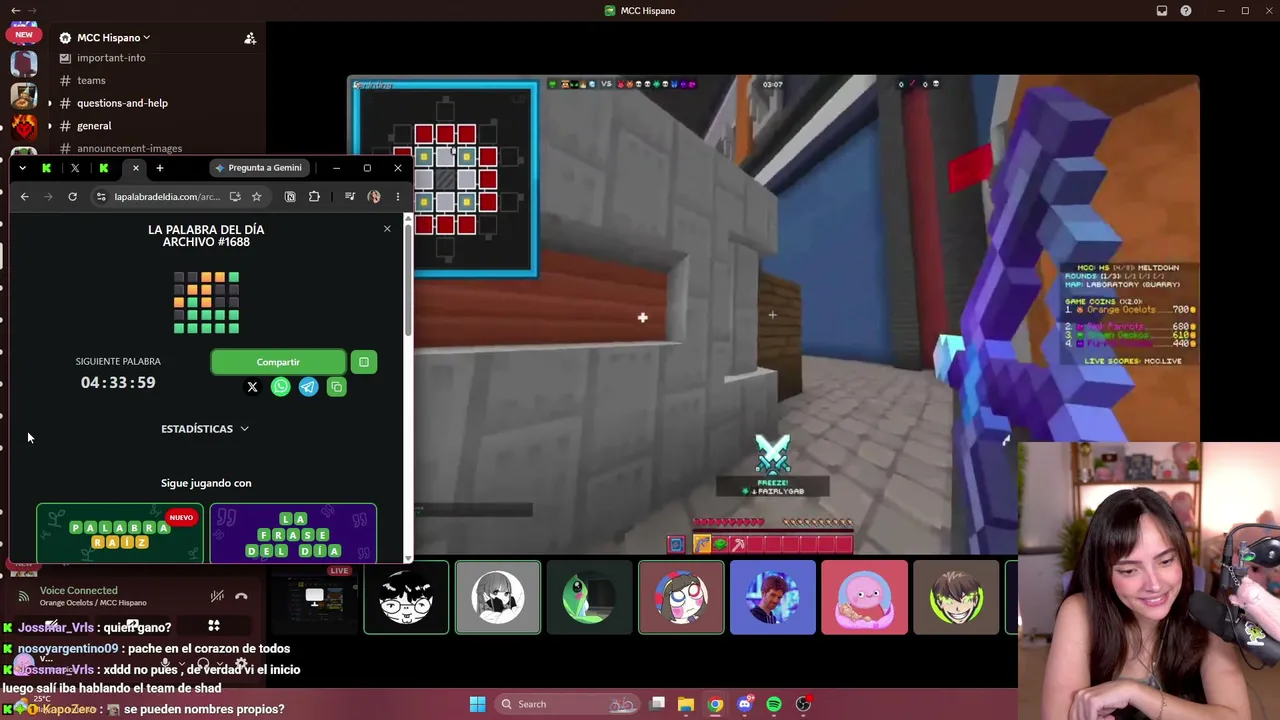The width and height of the screenshot is (1280, 720).
Task: Share the result on WhatsApp
Action: click(280, 387)
